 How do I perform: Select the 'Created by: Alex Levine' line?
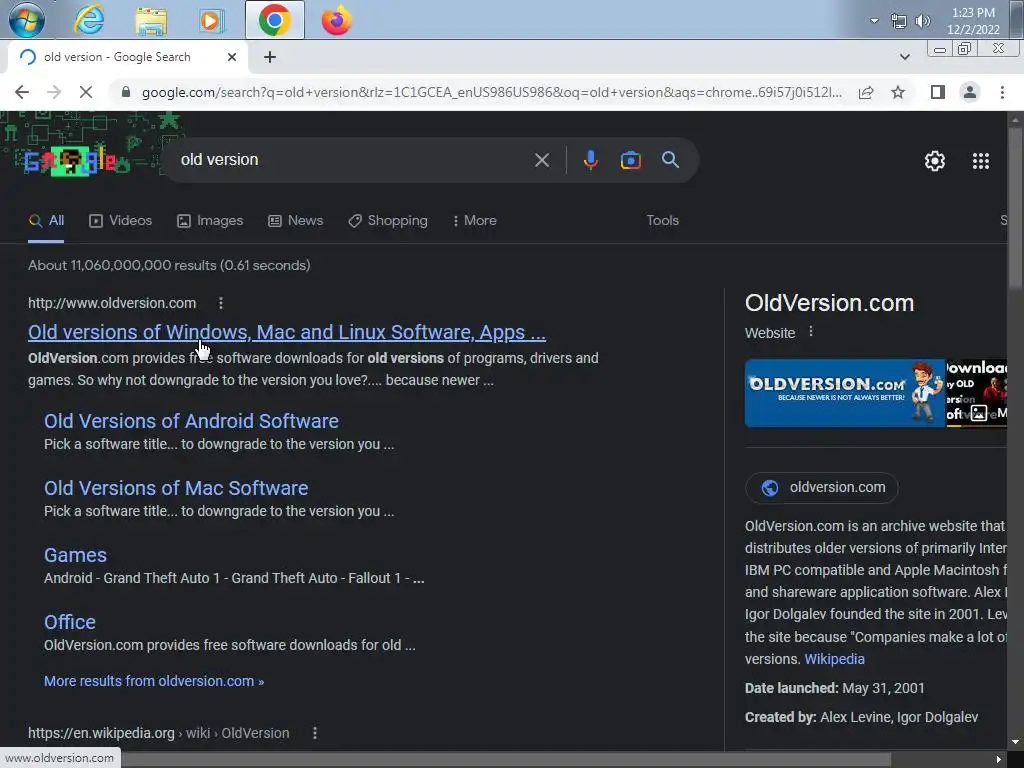861,717
